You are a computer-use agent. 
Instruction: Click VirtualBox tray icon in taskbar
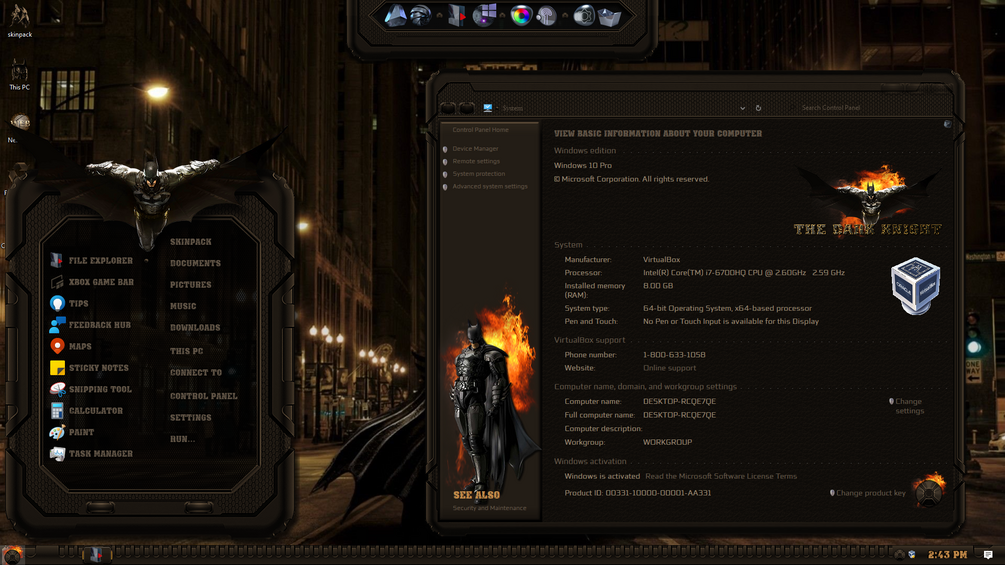coord(911,555)
